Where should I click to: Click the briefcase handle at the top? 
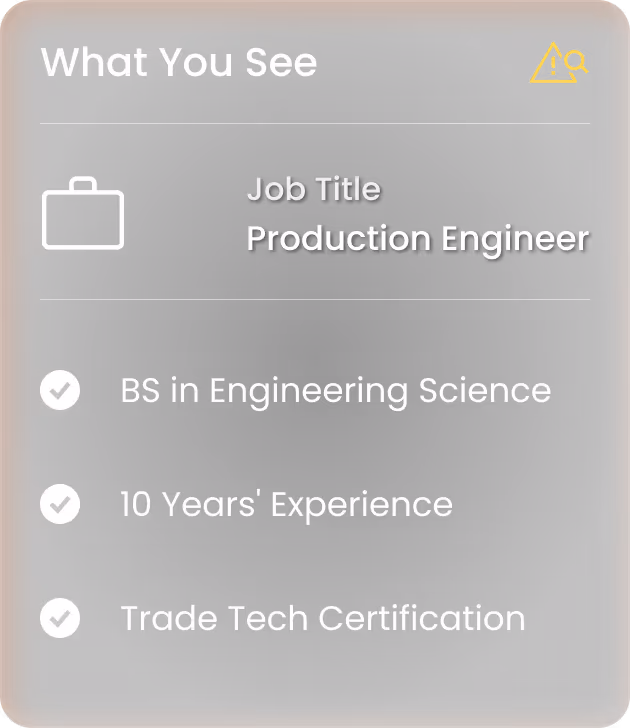(83, 184)
